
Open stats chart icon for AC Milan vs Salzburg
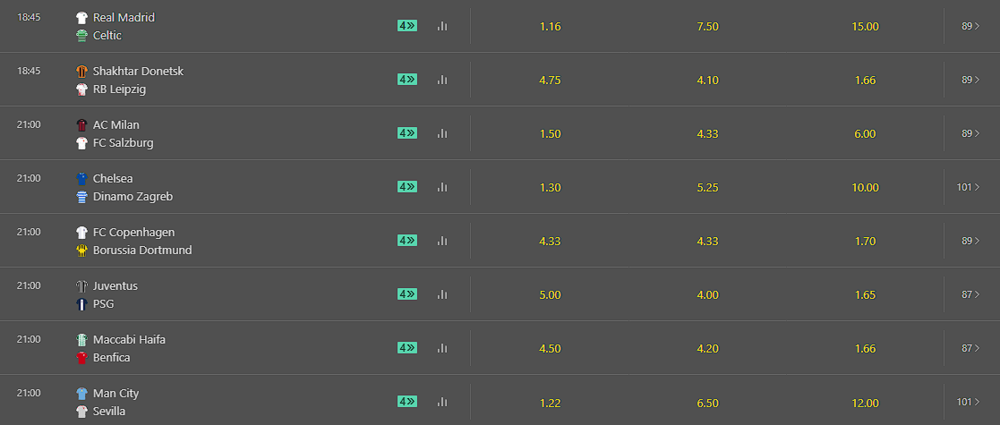point(442,133)
